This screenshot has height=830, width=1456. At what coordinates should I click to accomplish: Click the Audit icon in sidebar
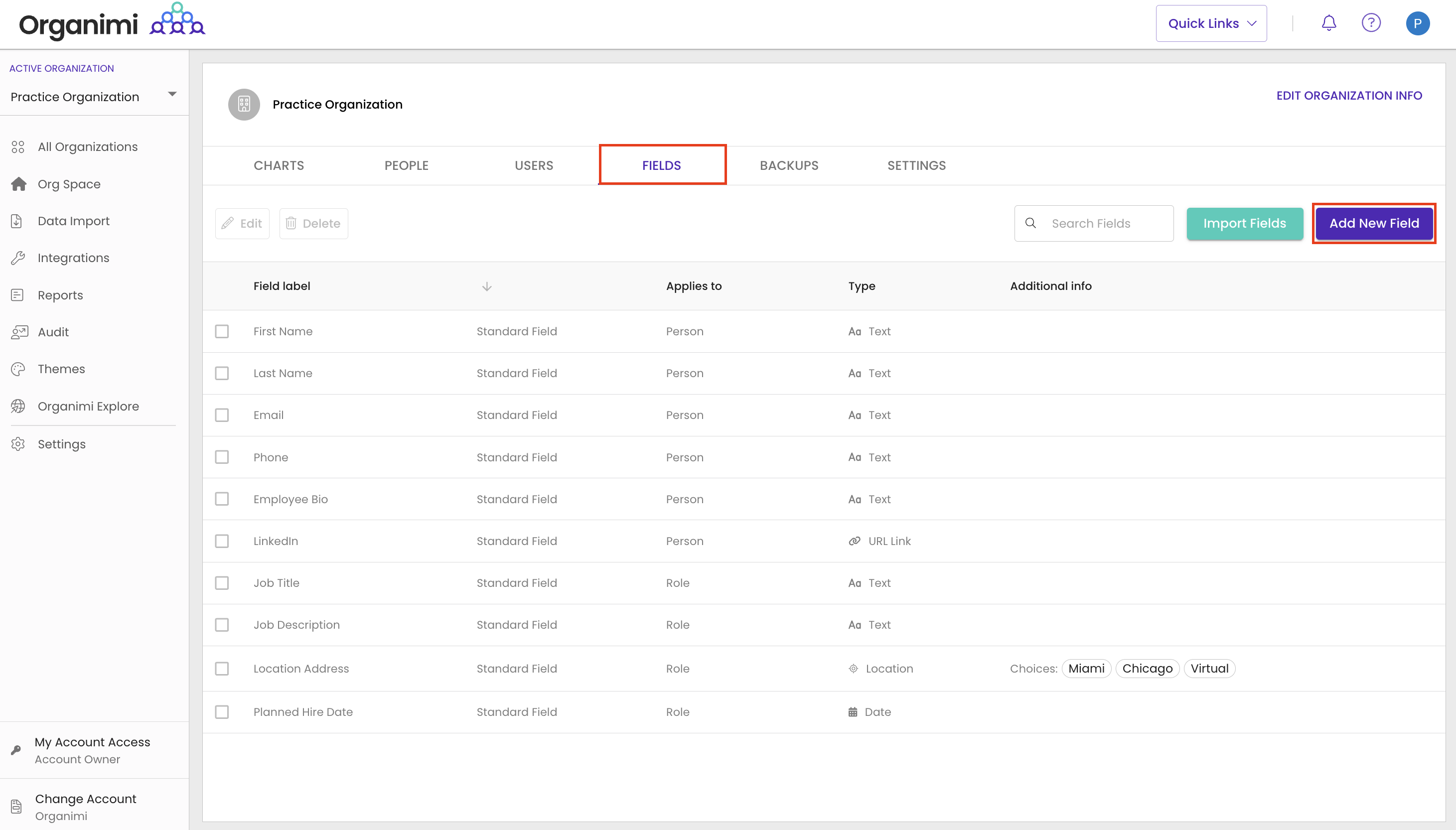tap(18, 332)
